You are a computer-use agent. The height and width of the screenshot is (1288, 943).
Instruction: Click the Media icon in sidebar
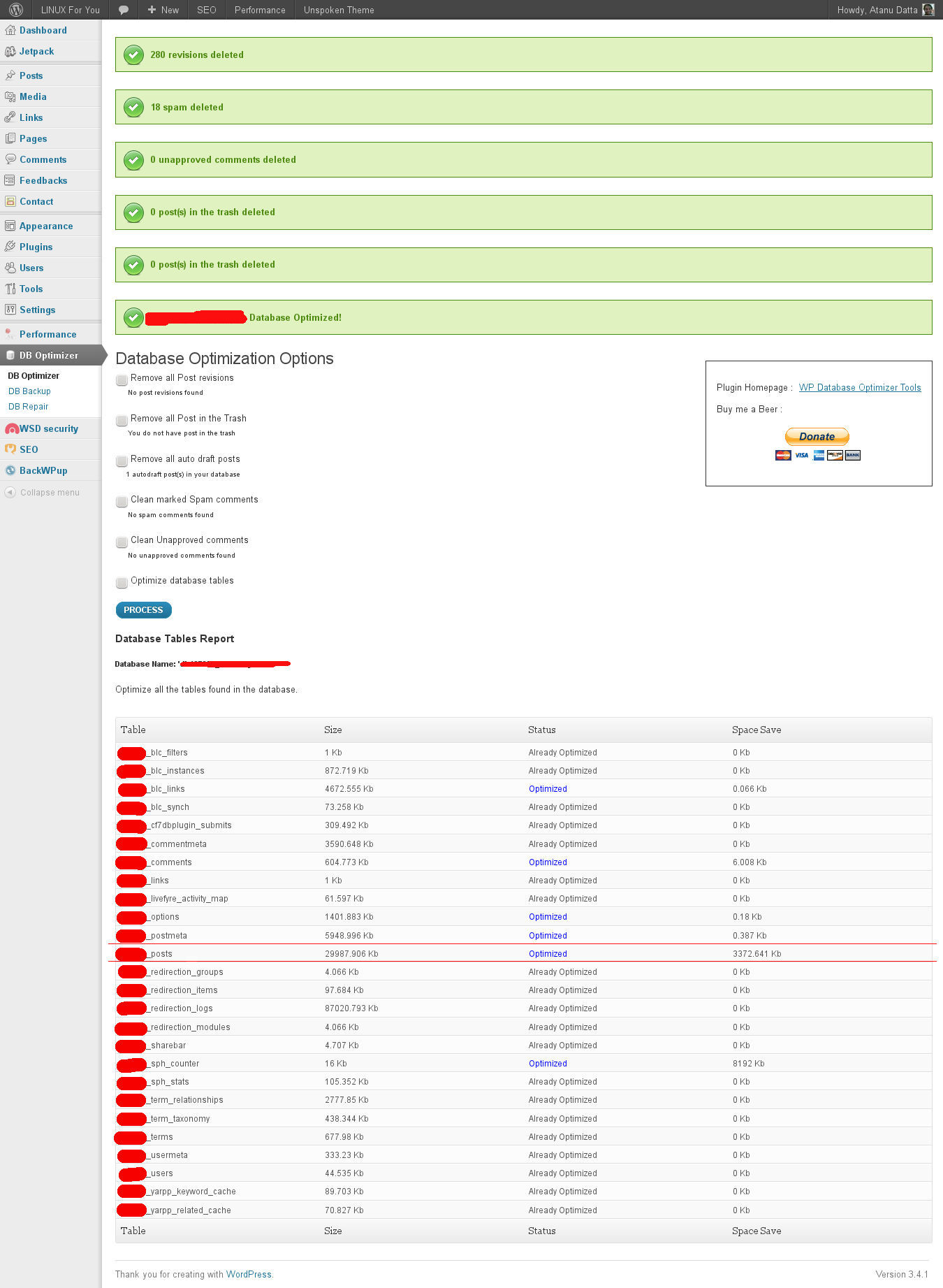[x=10, y=96]
